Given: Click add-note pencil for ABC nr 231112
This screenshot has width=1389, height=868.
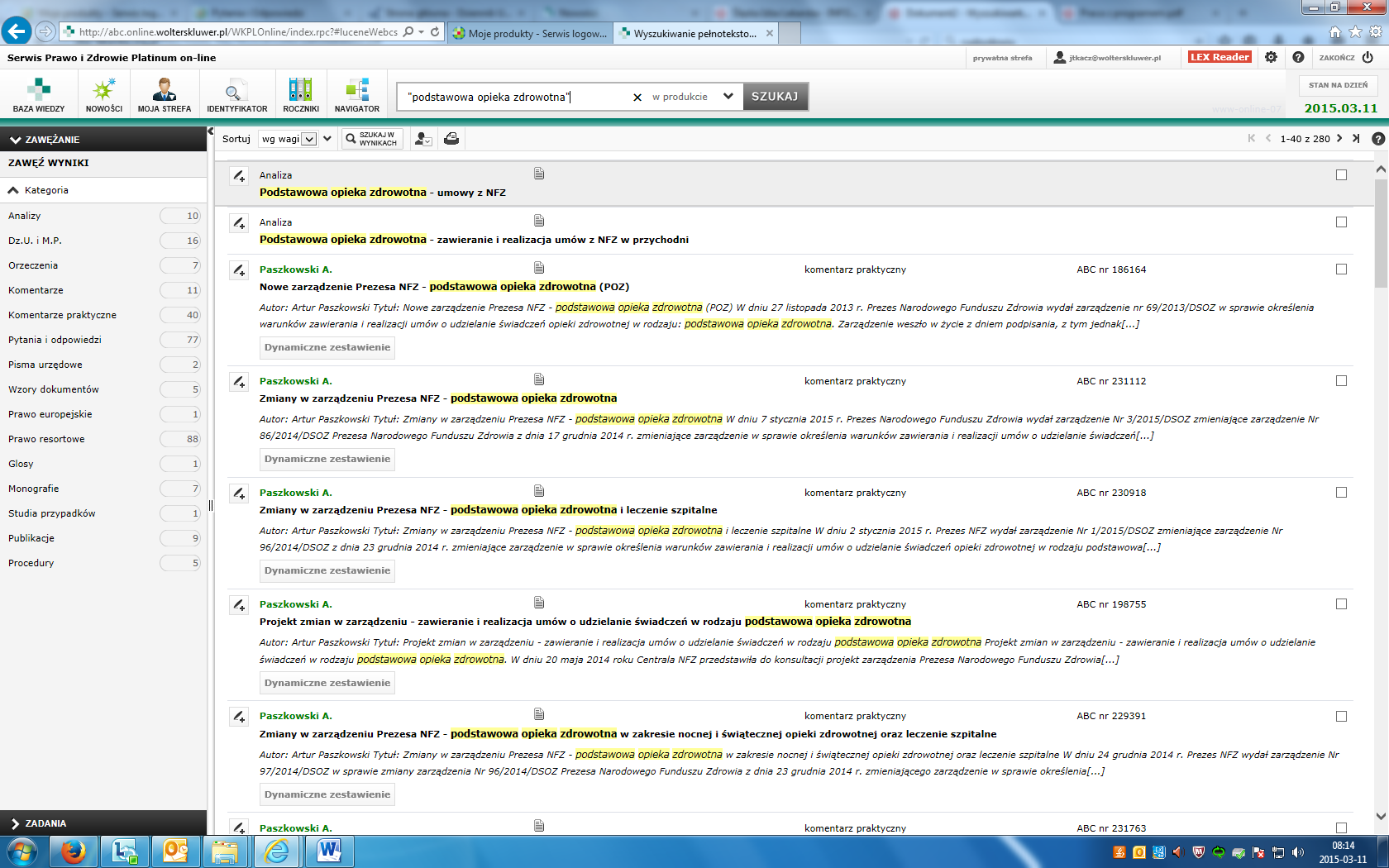Looking at the screenshot, I should coord(239,382).
